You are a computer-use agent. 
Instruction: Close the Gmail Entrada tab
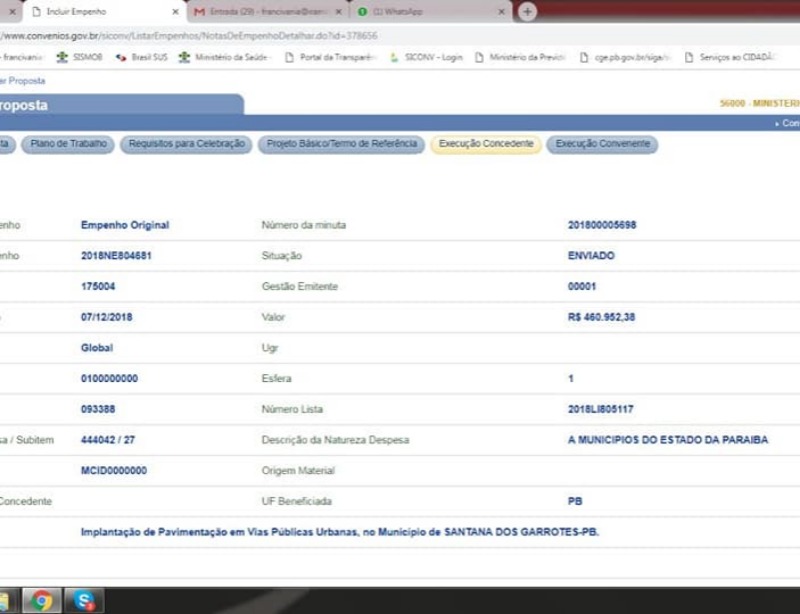pyautogui.click(x=337, y=12)
